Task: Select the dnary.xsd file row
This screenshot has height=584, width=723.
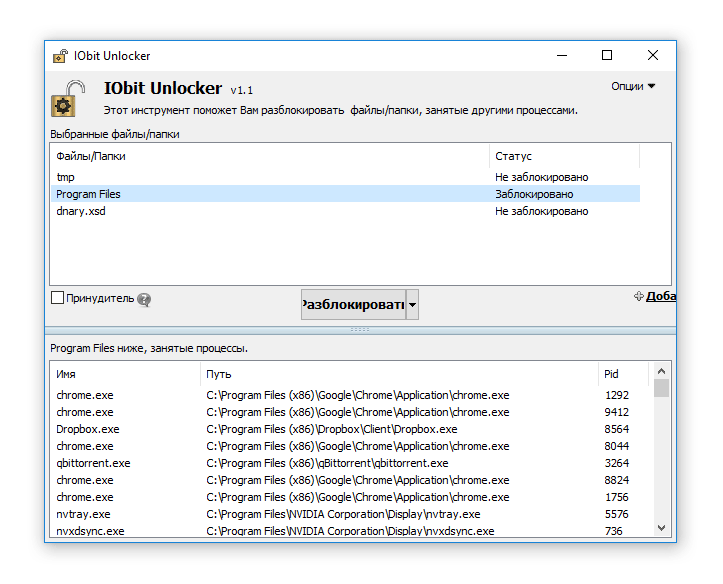Action: [345, 211]
